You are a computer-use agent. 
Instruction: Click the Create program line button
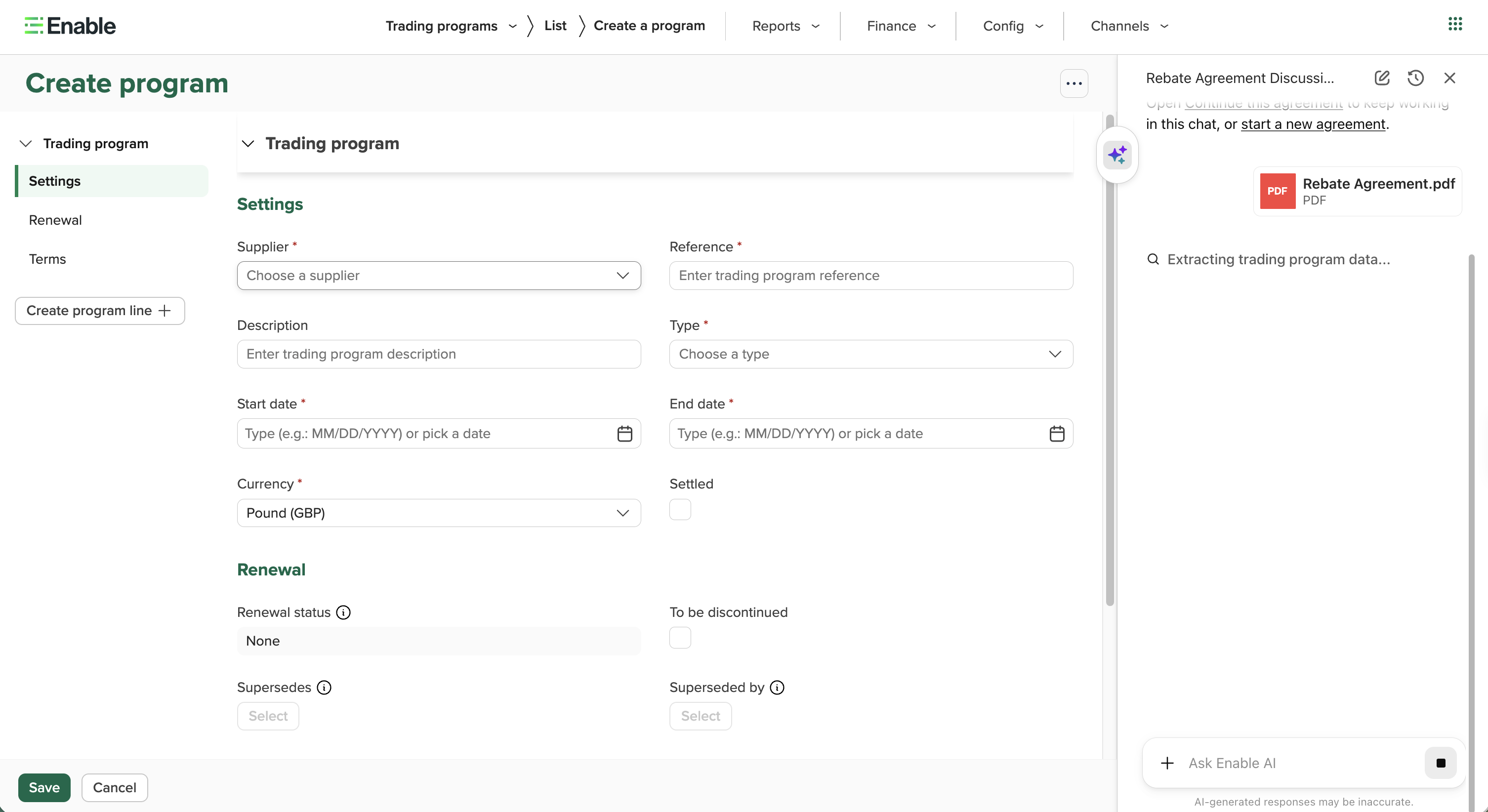click(x=100, y=311)
